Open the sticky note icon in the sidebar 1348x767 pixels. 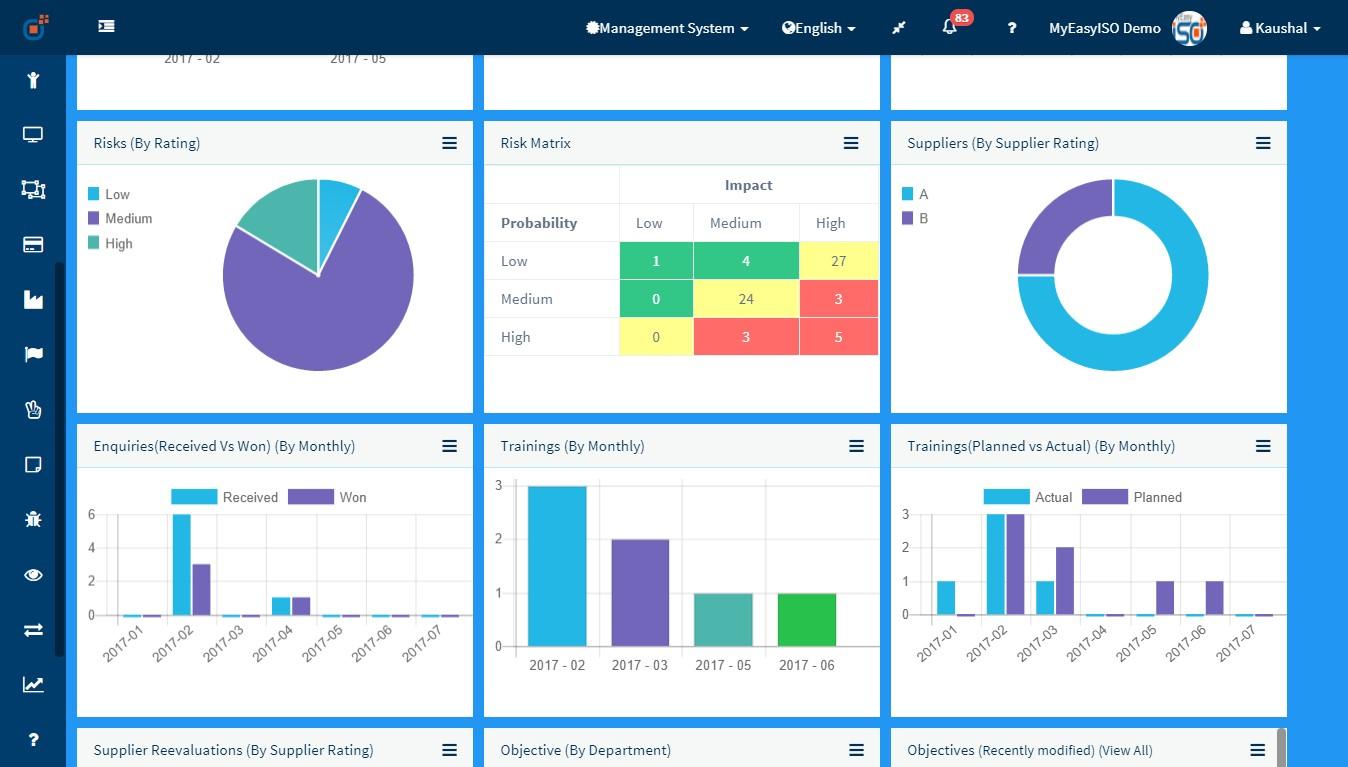point(33,464)
